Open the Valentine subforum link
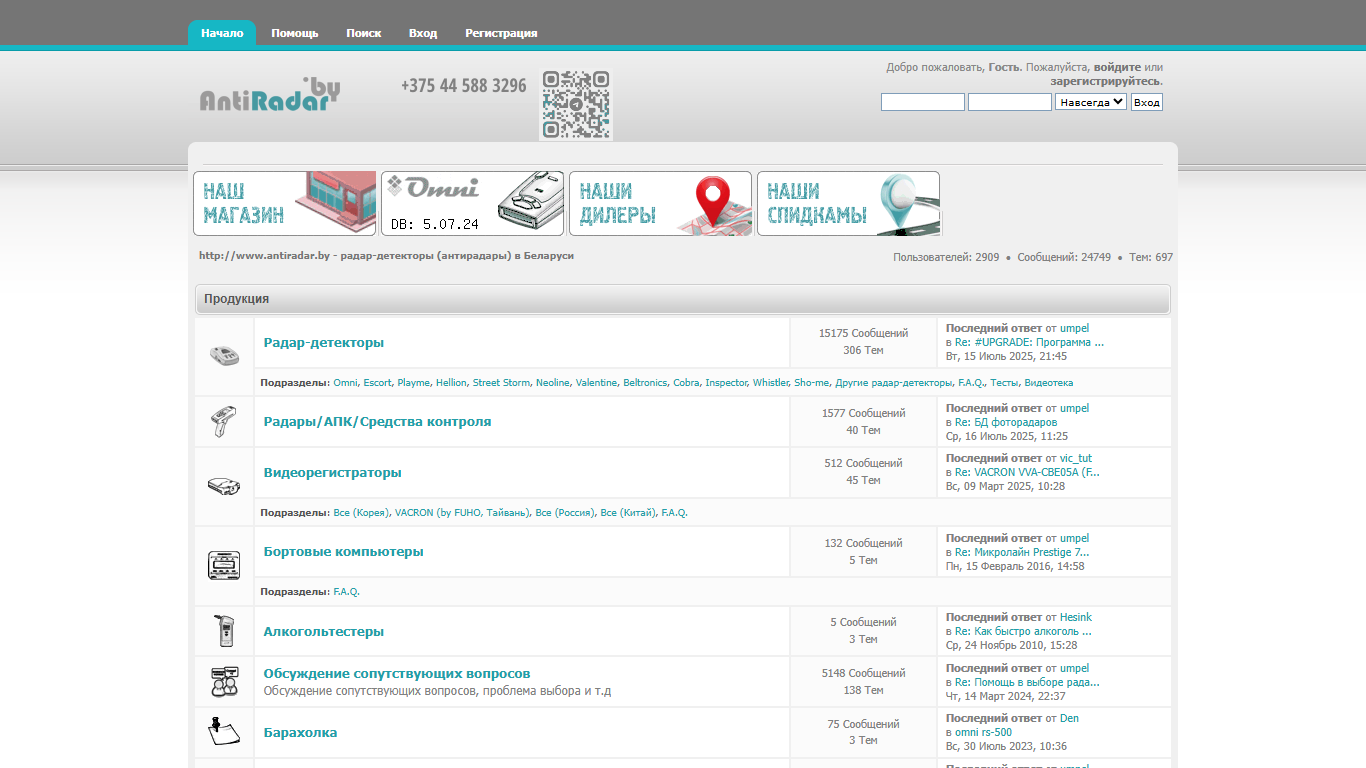The image size is (1366, 768). point(596,383)
